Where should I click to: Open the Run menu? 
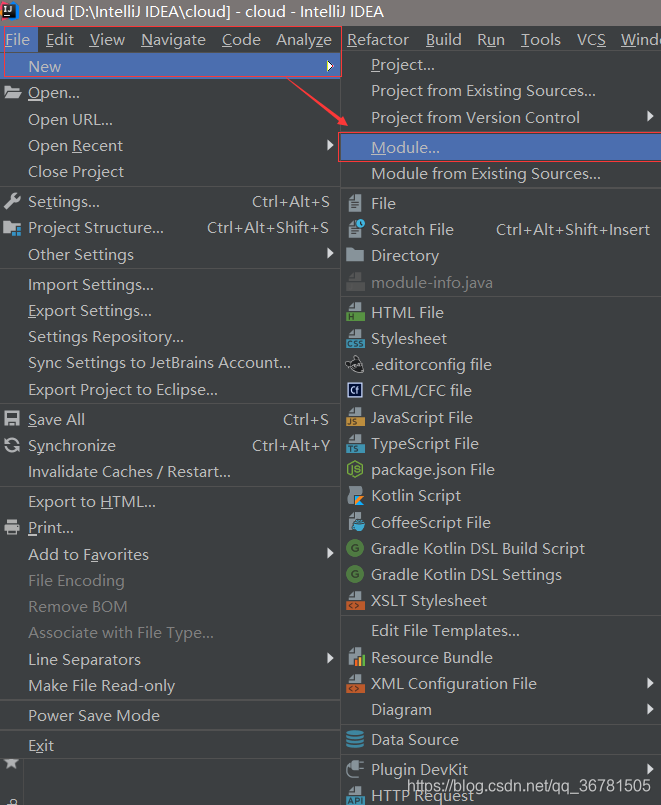tap(491, 40)
